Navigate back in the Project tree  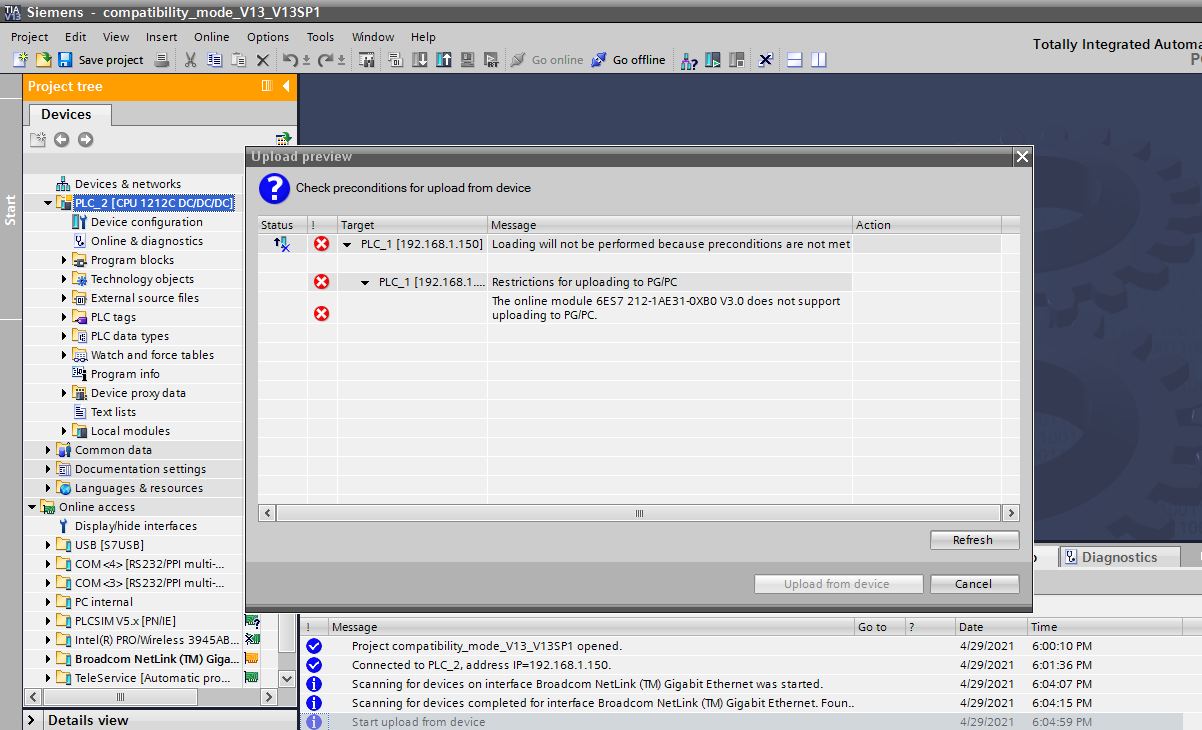click(61, 140)
